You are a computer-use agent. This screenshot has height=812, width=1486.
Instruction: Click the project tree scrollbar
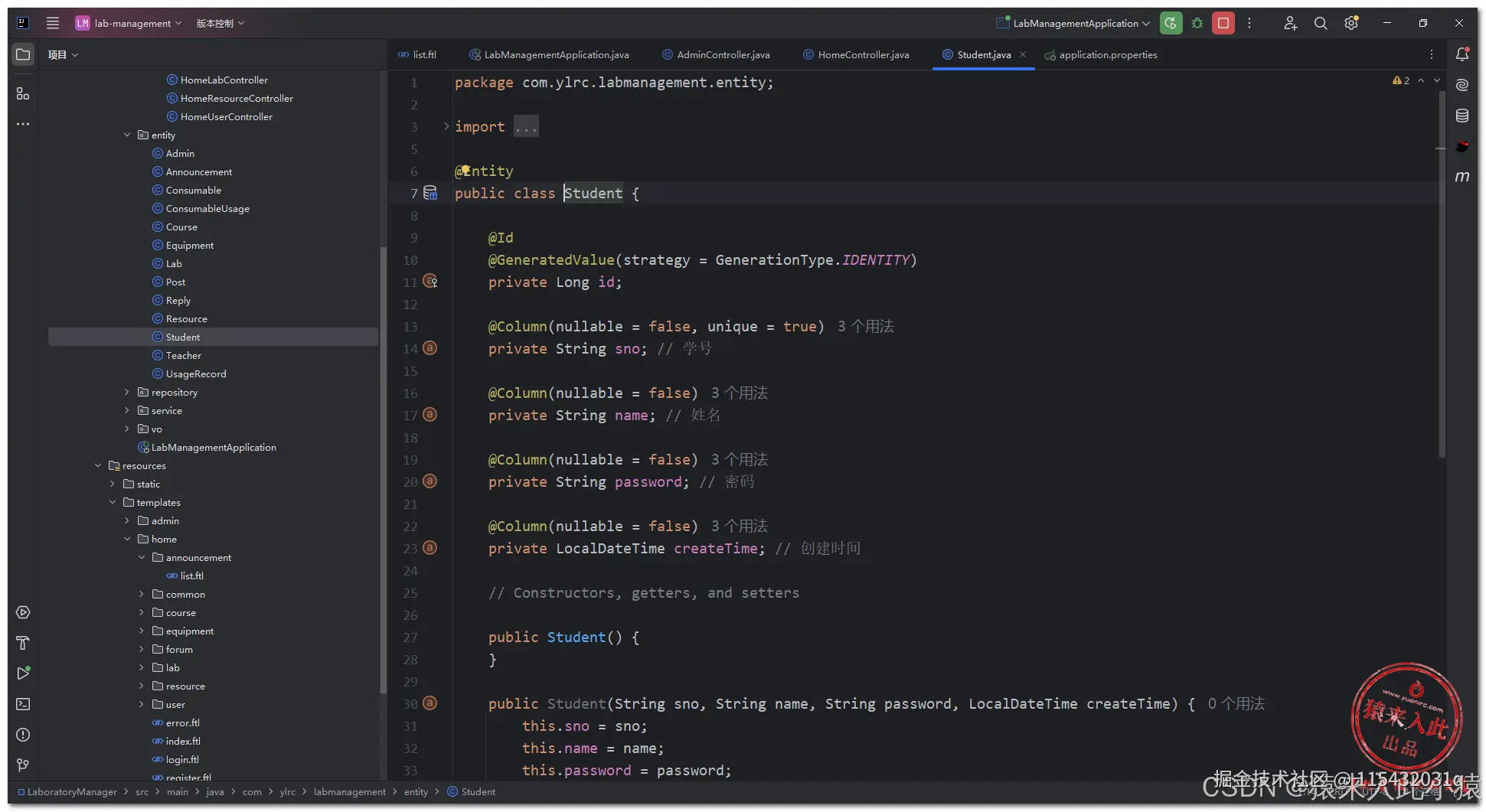click(383, 471)
